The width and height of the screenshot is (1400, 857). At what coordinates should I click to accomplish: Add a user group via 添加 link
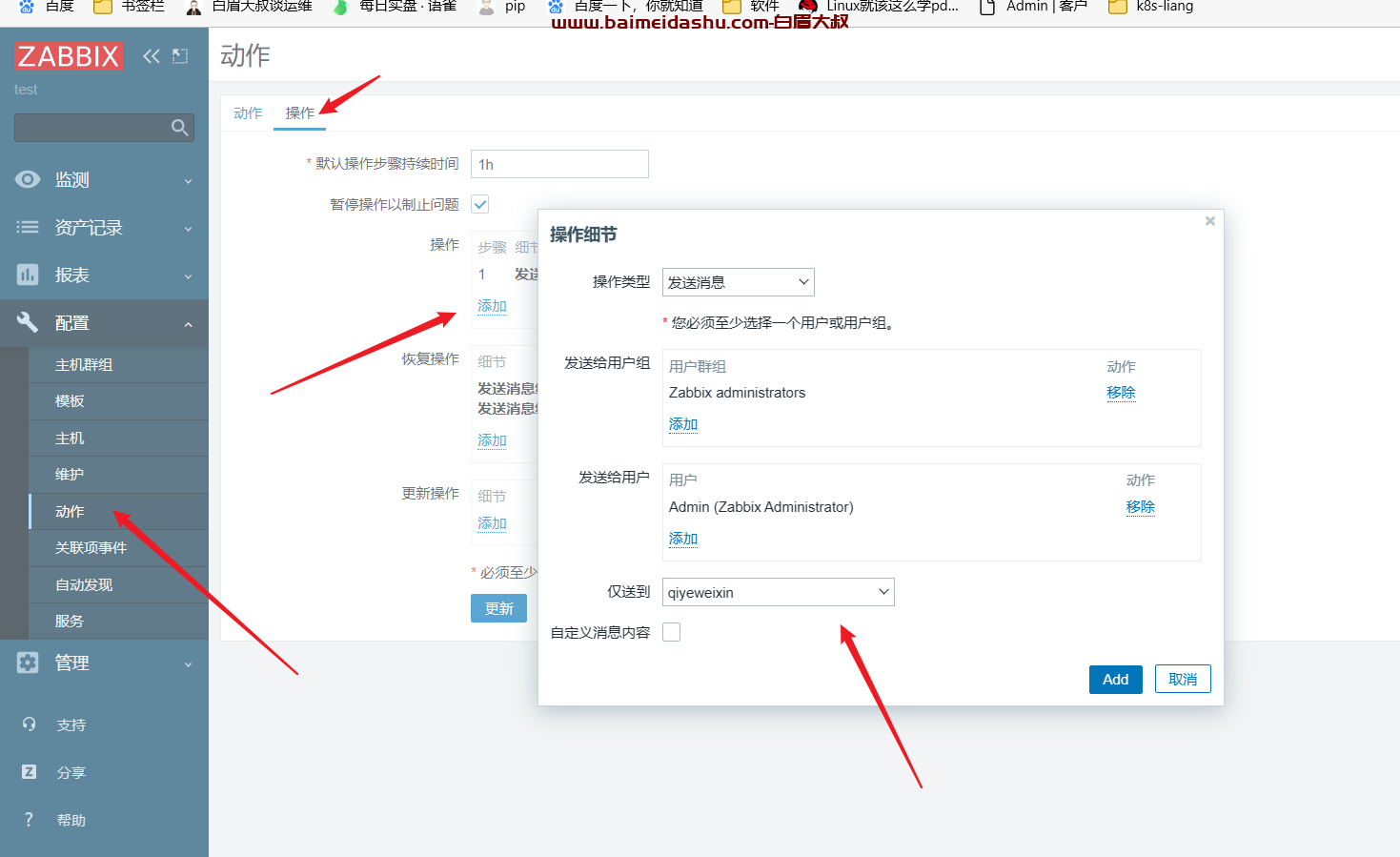pyautogui.click(x=683, y=423)
